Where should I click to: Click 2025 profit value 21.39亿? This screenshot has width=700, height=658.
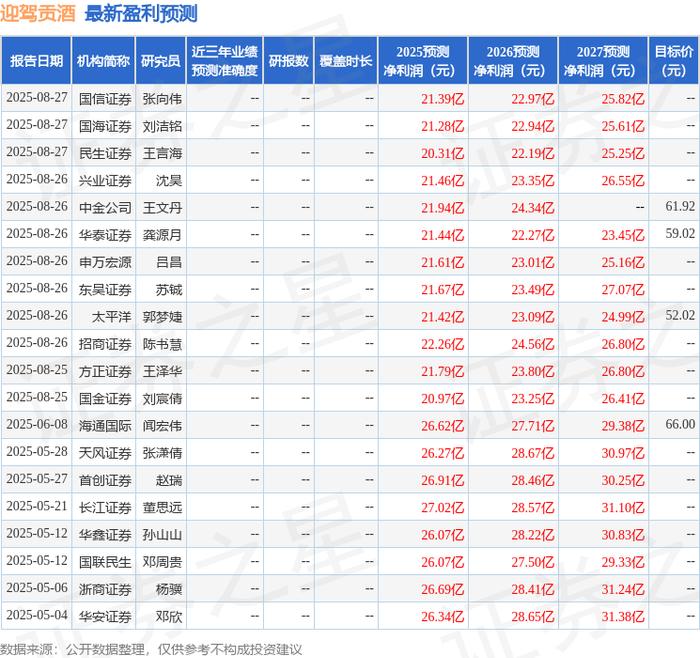click(442, 99)
